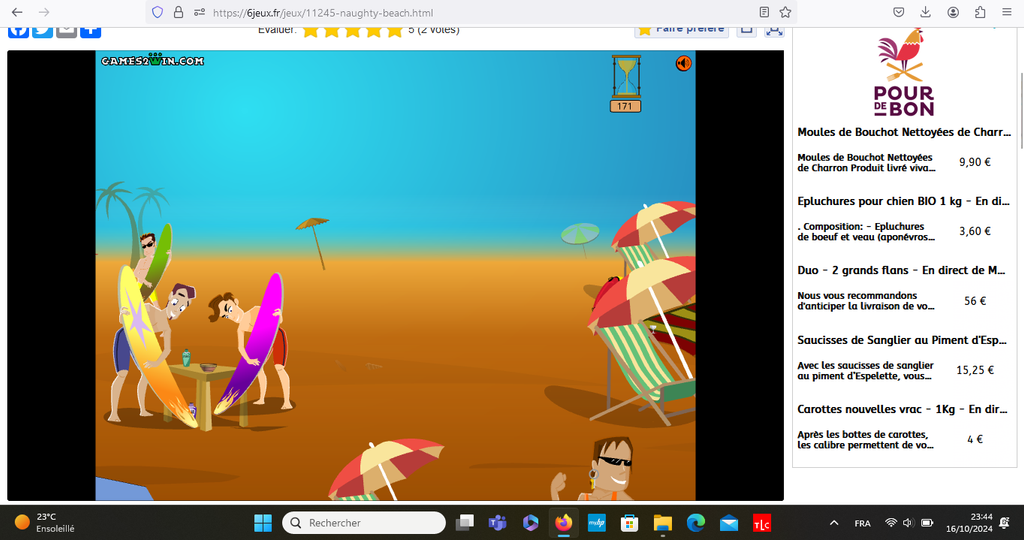Viewport: 1024px width, 540px height.
Task: Open the Duo - 2 grands flans ad
Action: tap(901, 270)
